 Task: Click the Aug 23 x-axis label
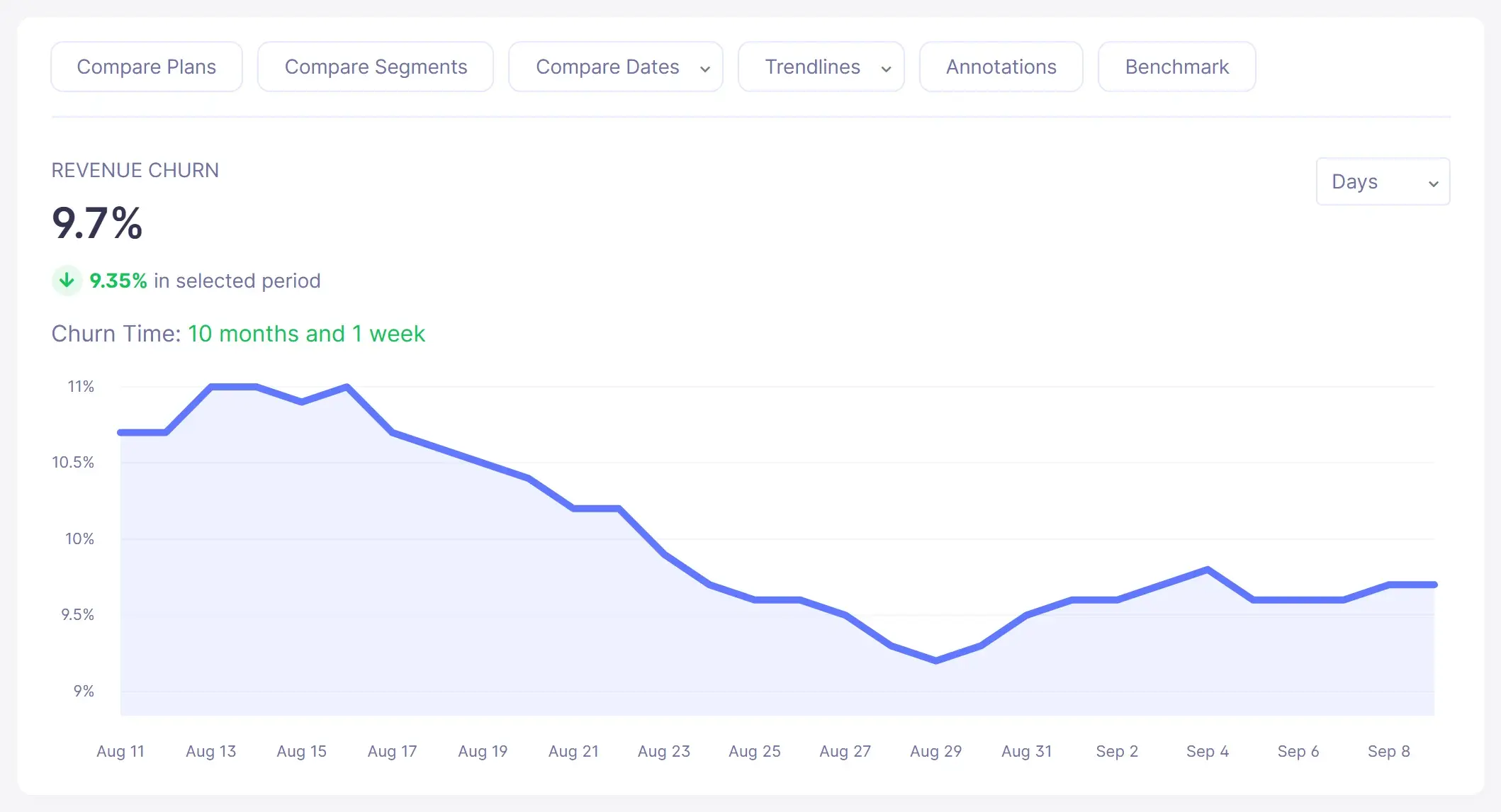tap(664, 751)
